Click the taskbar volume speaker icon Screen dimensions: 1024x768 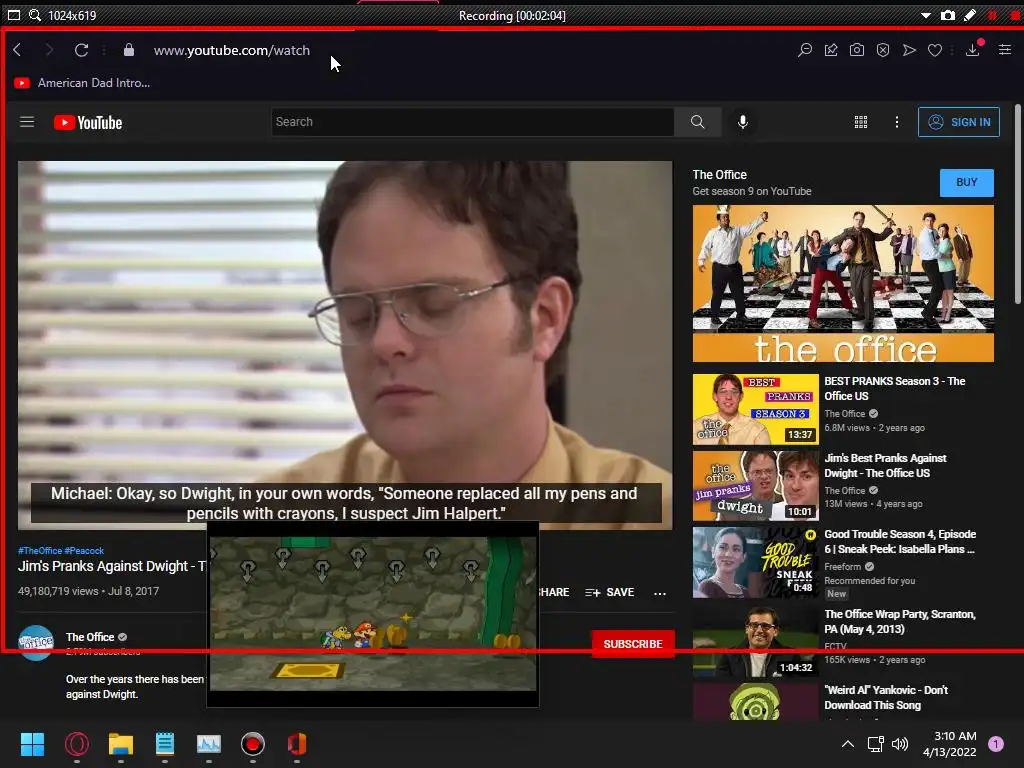900,744
